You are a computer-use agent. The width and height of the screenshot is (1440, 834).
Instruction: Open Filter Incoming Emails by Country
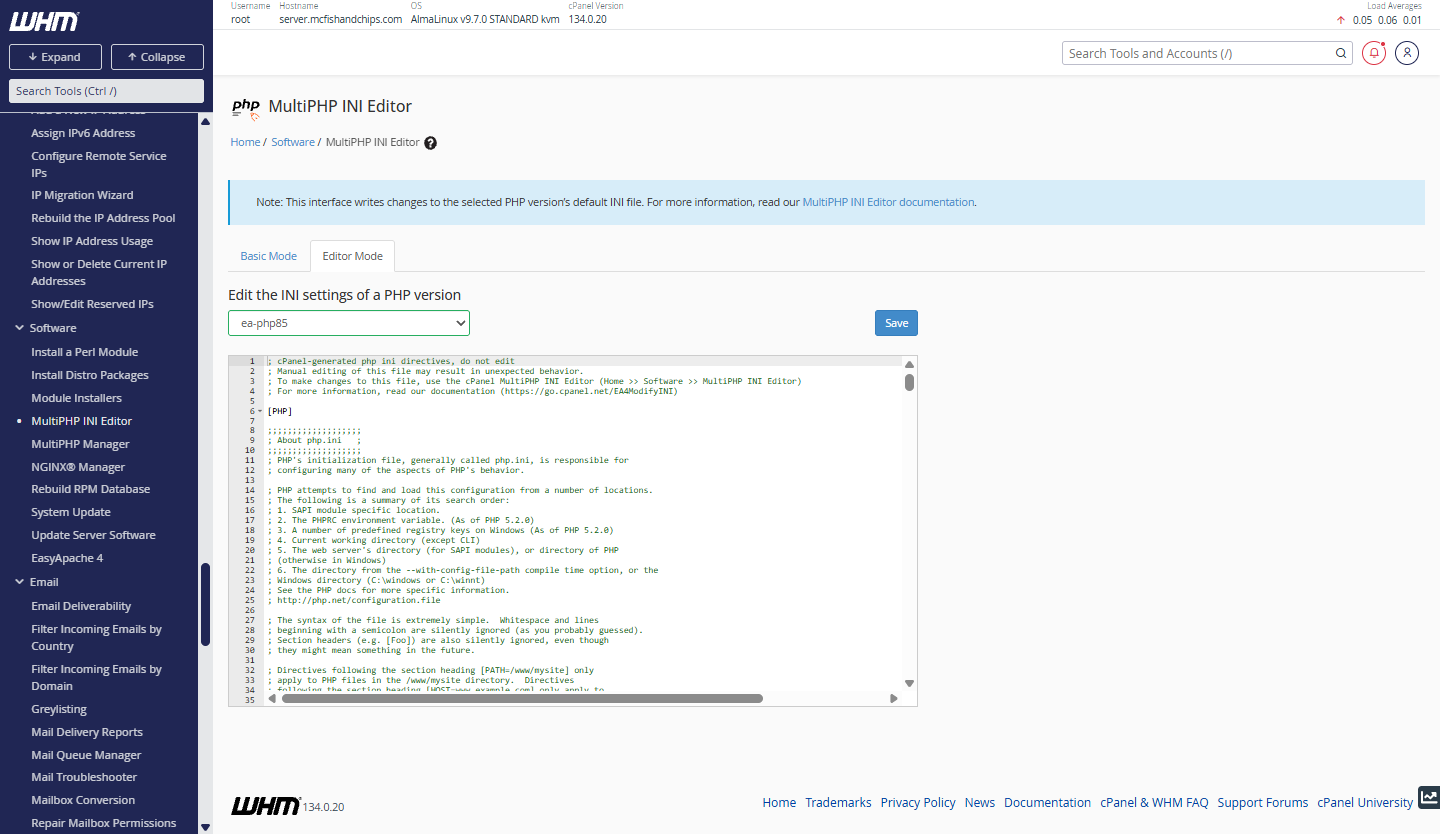coord(96,637)
